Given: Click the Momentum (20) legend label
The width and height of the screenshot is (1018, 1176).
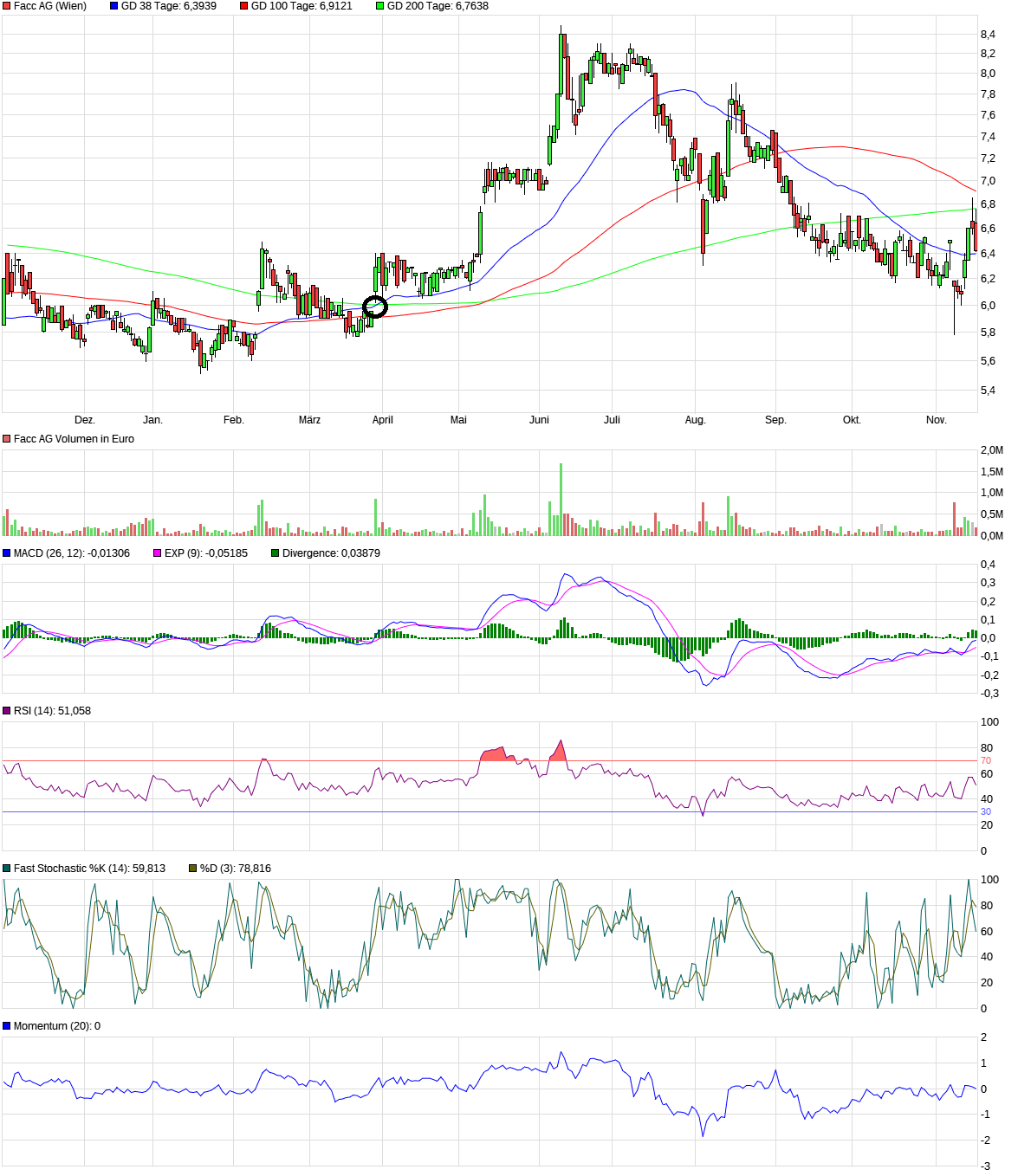Looking at the screenshot, I should 56,1026.
